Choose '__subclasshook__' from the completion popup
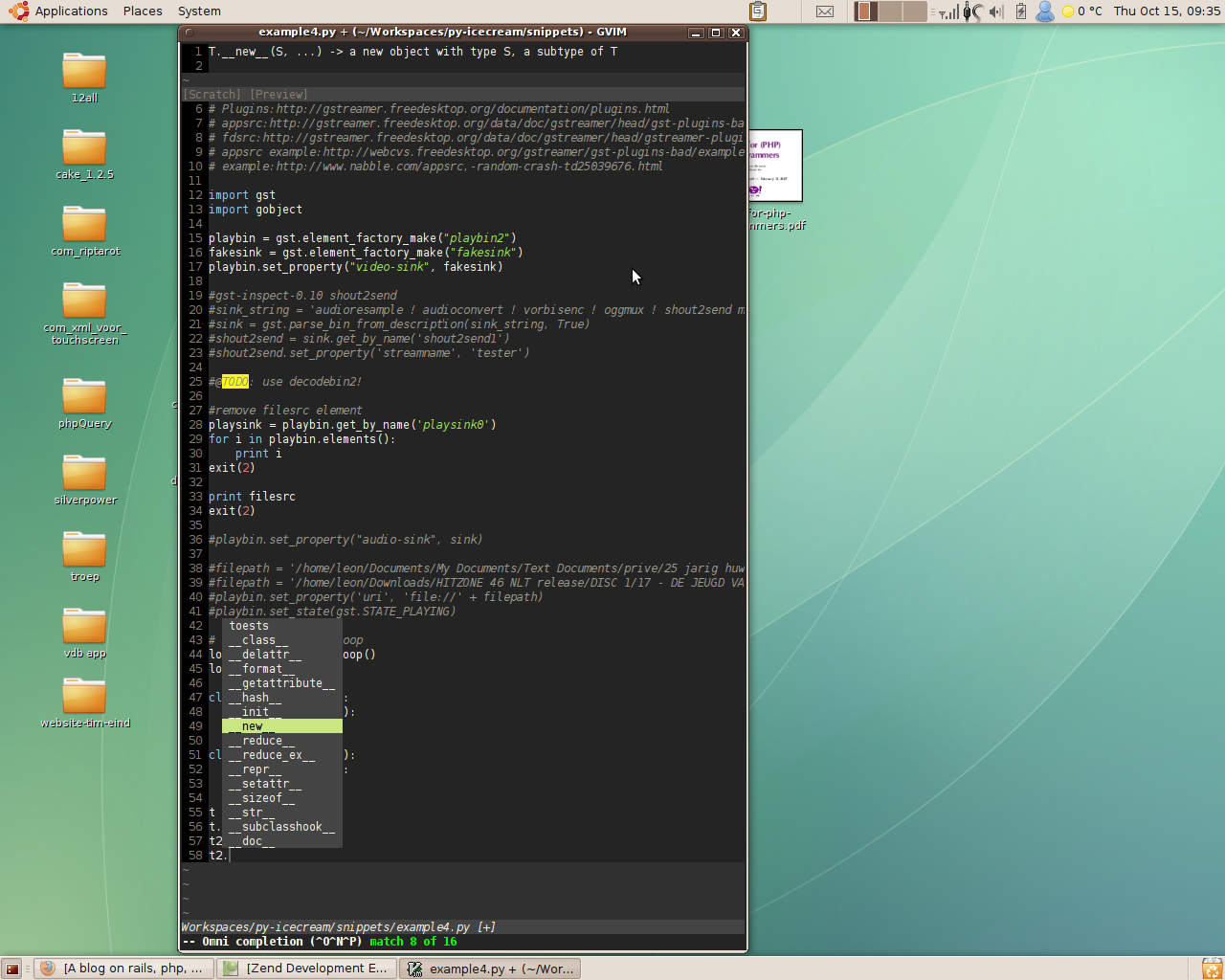This screenshot has height=980, width=1225. pyautogui.click(x=282, y=827)
